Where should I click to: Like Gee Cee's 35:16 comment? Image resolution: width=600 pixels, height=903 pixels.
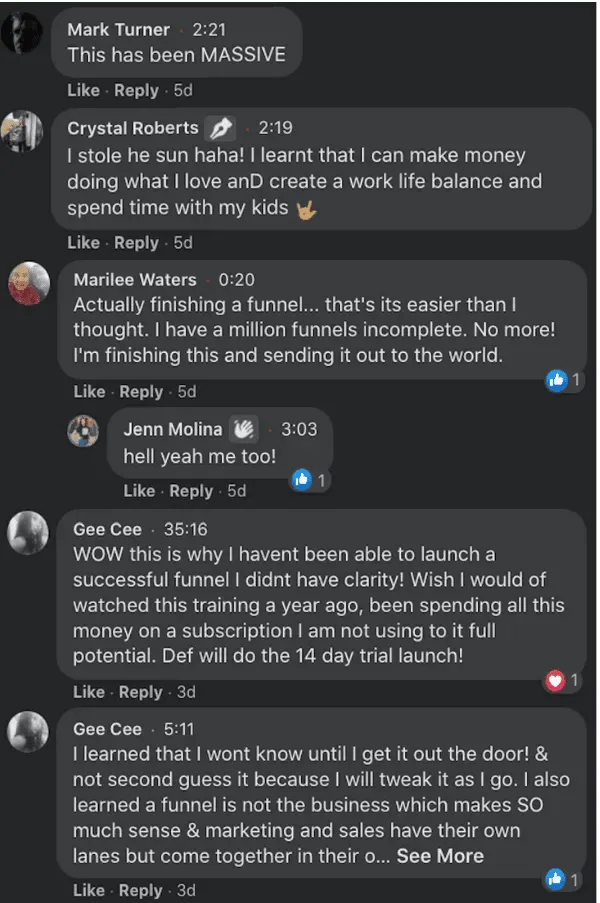[x=89, y=692]
